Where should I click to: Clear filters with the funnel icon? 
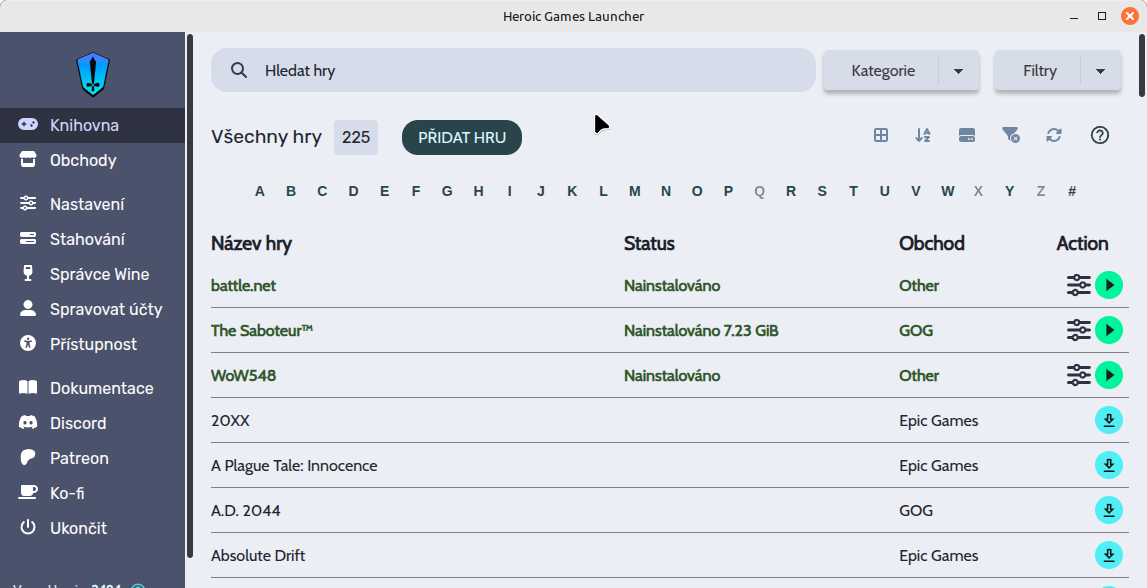tap(1010, 135)
